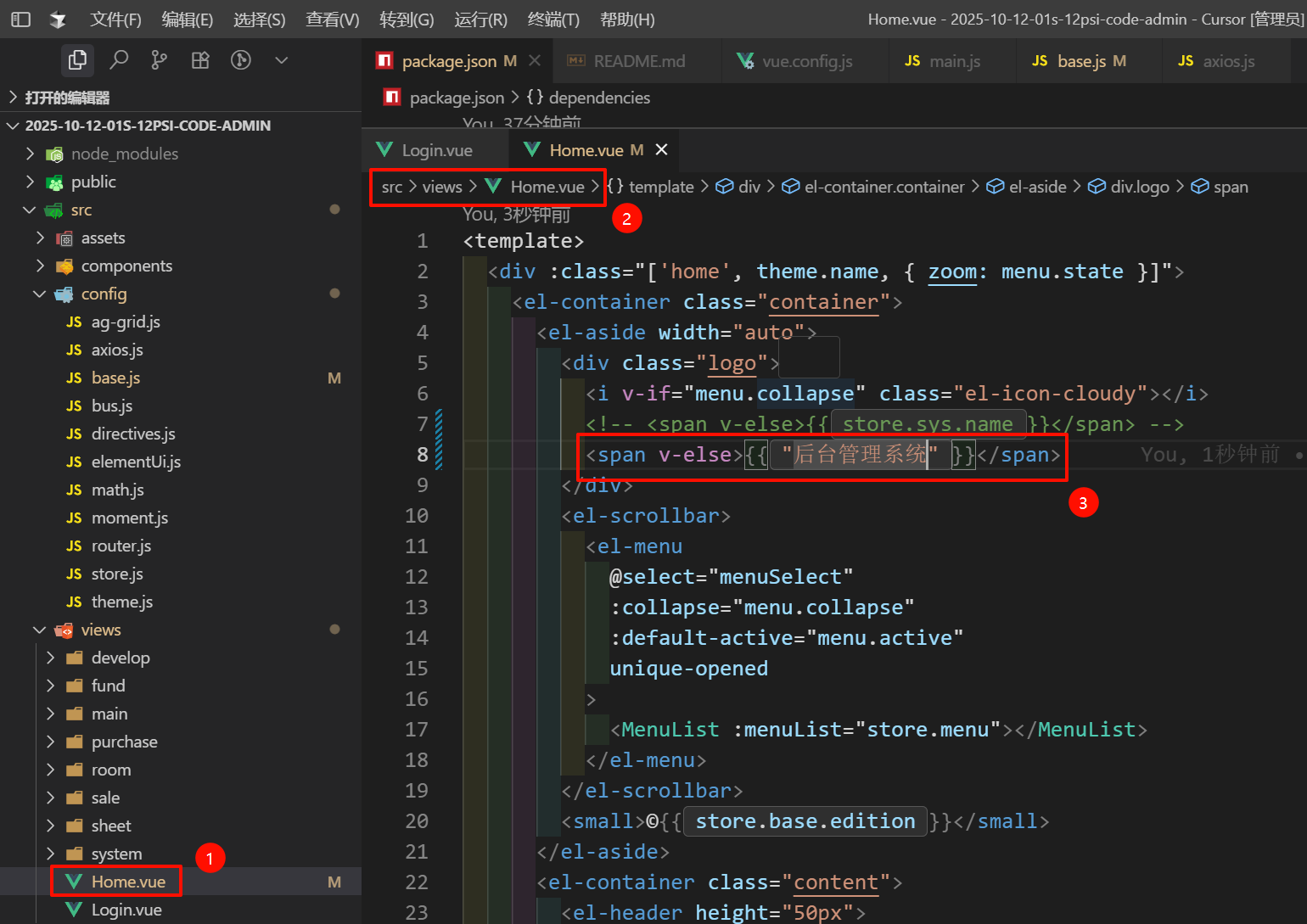Expand the purchase folder
Screen dimensions: 1307x924
[x=124, y=742]
